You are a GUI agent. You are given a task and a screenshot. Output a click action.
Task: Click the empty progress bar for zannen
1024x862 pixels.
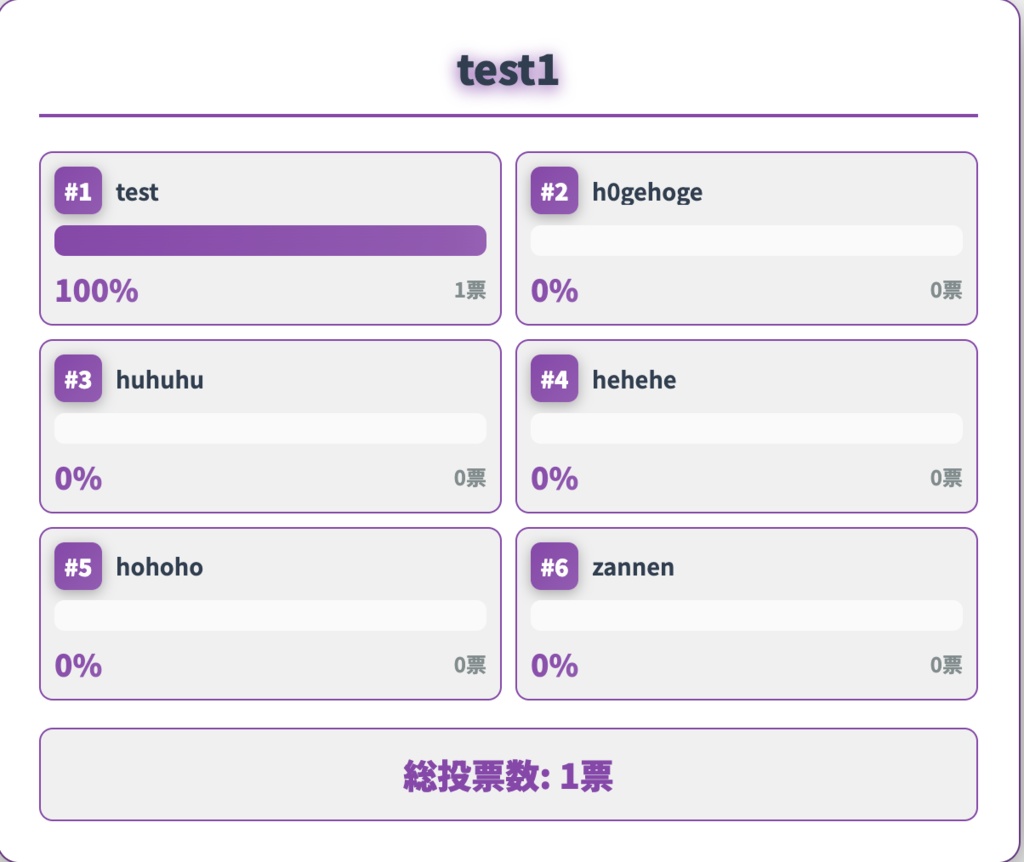(x=746, y=615)
